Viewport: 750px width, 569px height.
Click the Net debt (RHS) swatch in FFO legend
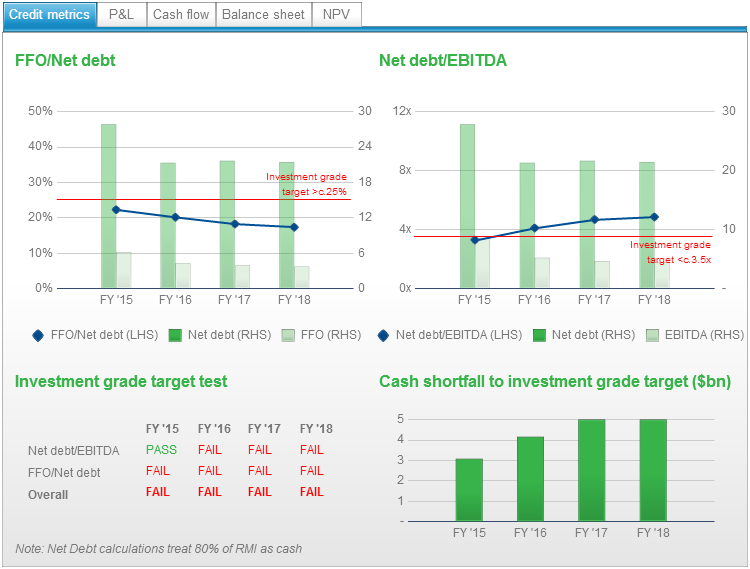click(x=175, y=336)
